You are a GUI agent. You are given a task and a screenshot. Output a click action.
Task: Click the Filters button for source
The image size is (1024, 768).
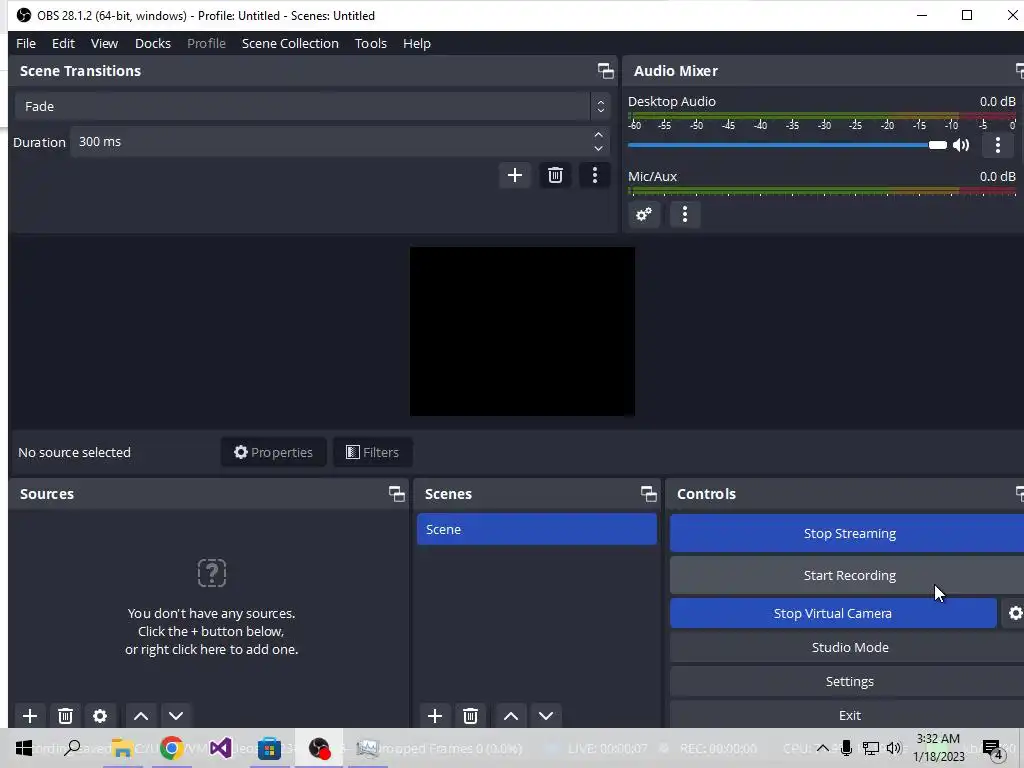(x=372, y=452)
